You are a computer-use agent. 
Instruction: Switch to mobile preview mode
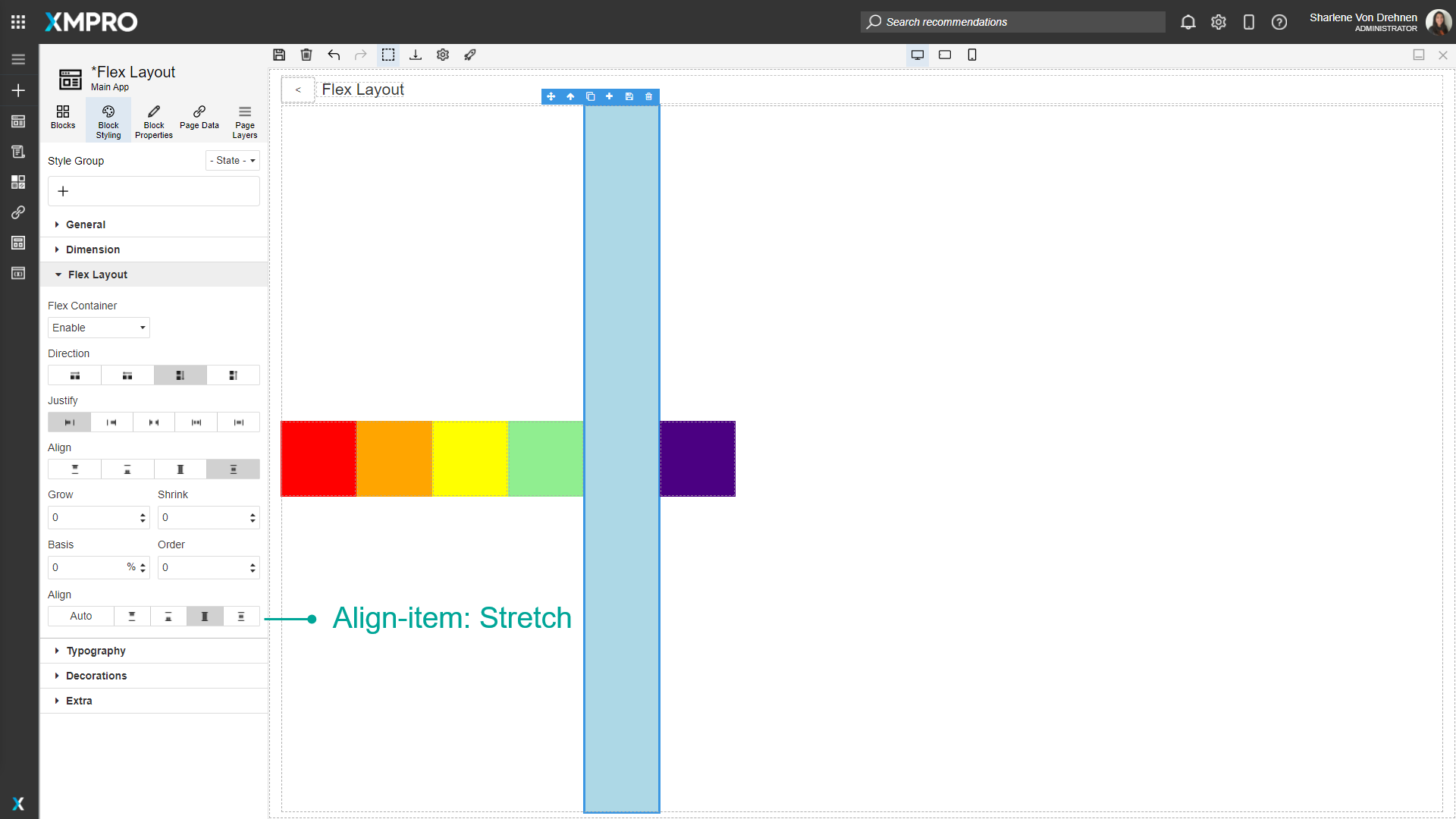click(x=971, y=55)
